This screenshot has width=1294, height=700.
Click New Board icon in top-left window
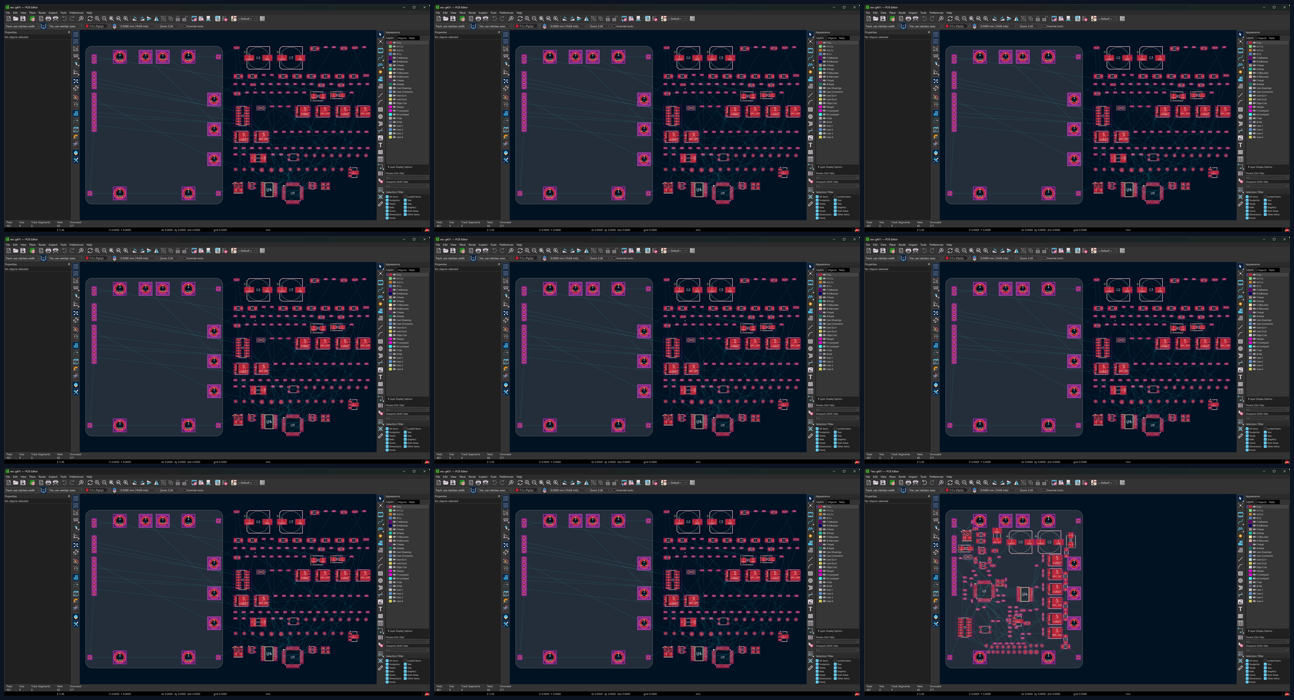pos(8,19)
